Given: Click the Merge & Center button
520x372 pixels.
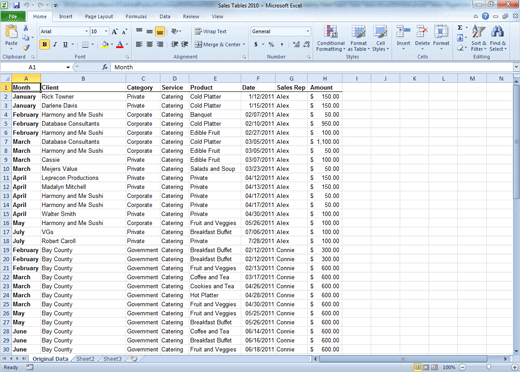Looking at the screenshot, I should click(x=218, y=44).
